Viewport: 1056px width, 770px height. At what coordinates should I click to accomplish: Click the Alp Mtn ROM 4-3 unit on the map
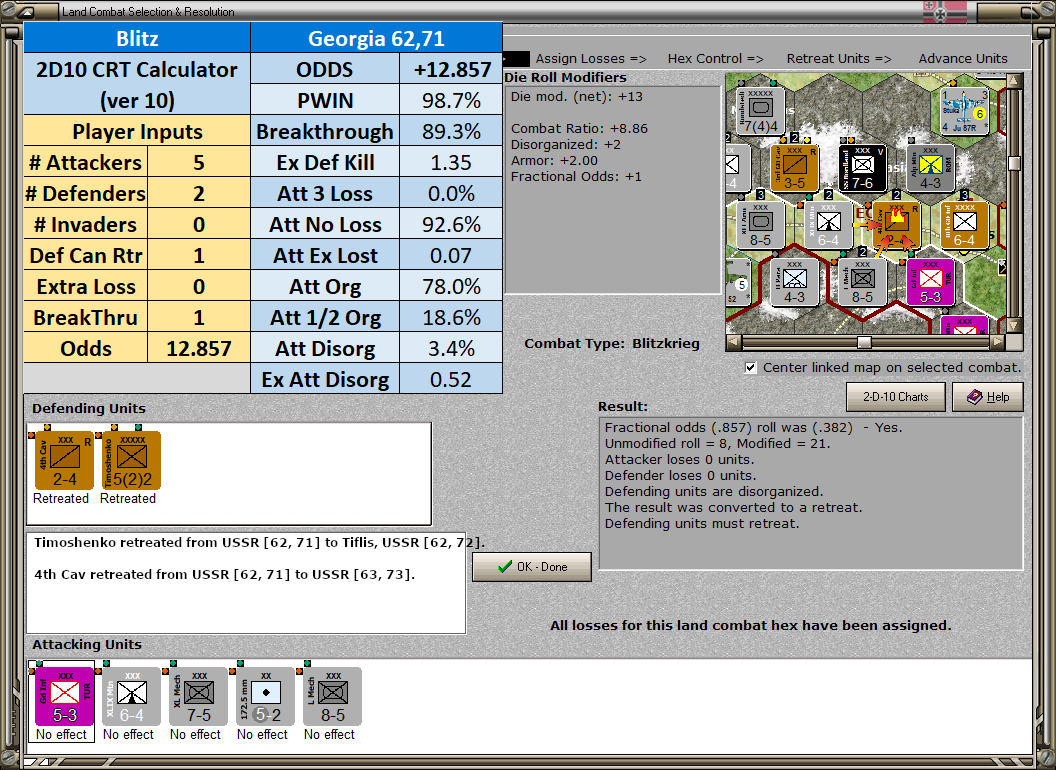931,168
